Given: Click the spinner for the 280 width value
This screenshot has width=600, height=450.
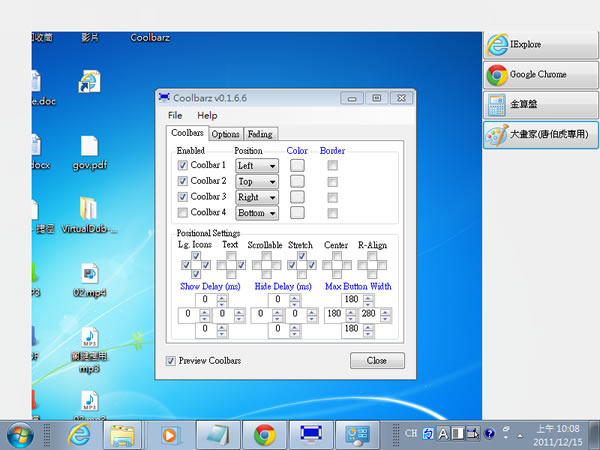Looking at the screenshot, I should (385, 315).
